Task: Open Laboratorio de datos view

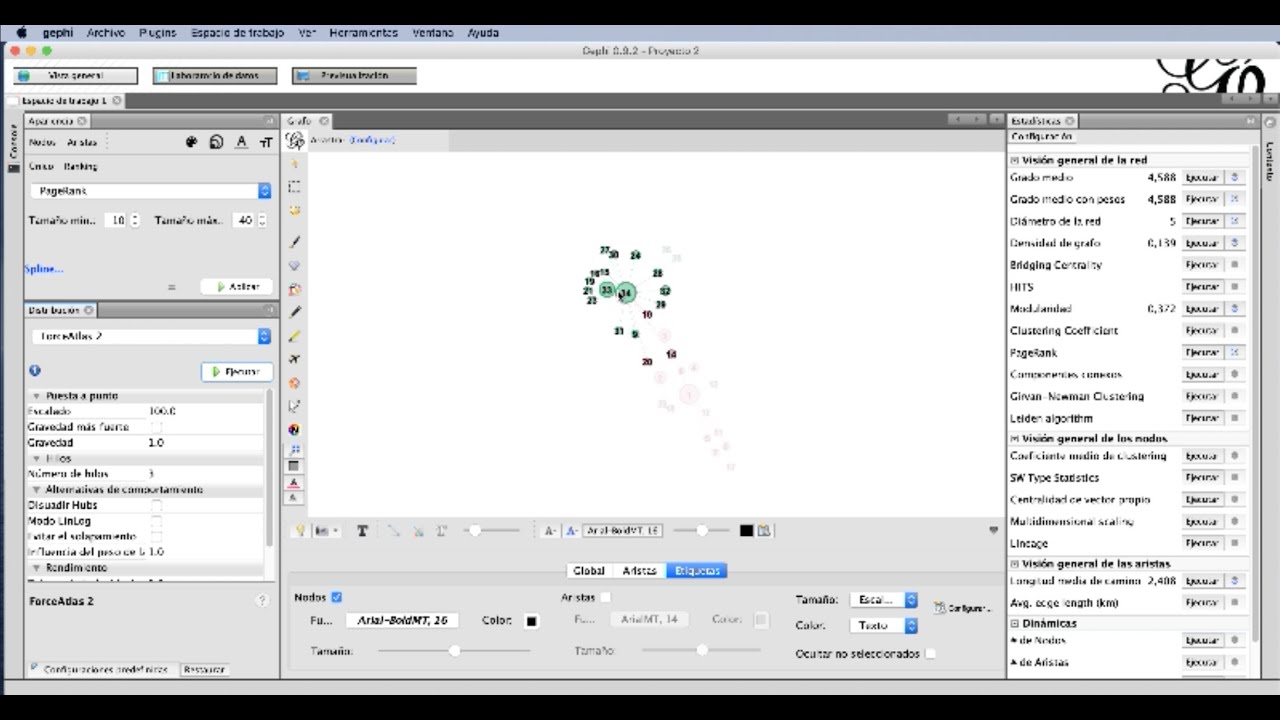Action: point(214,76)
